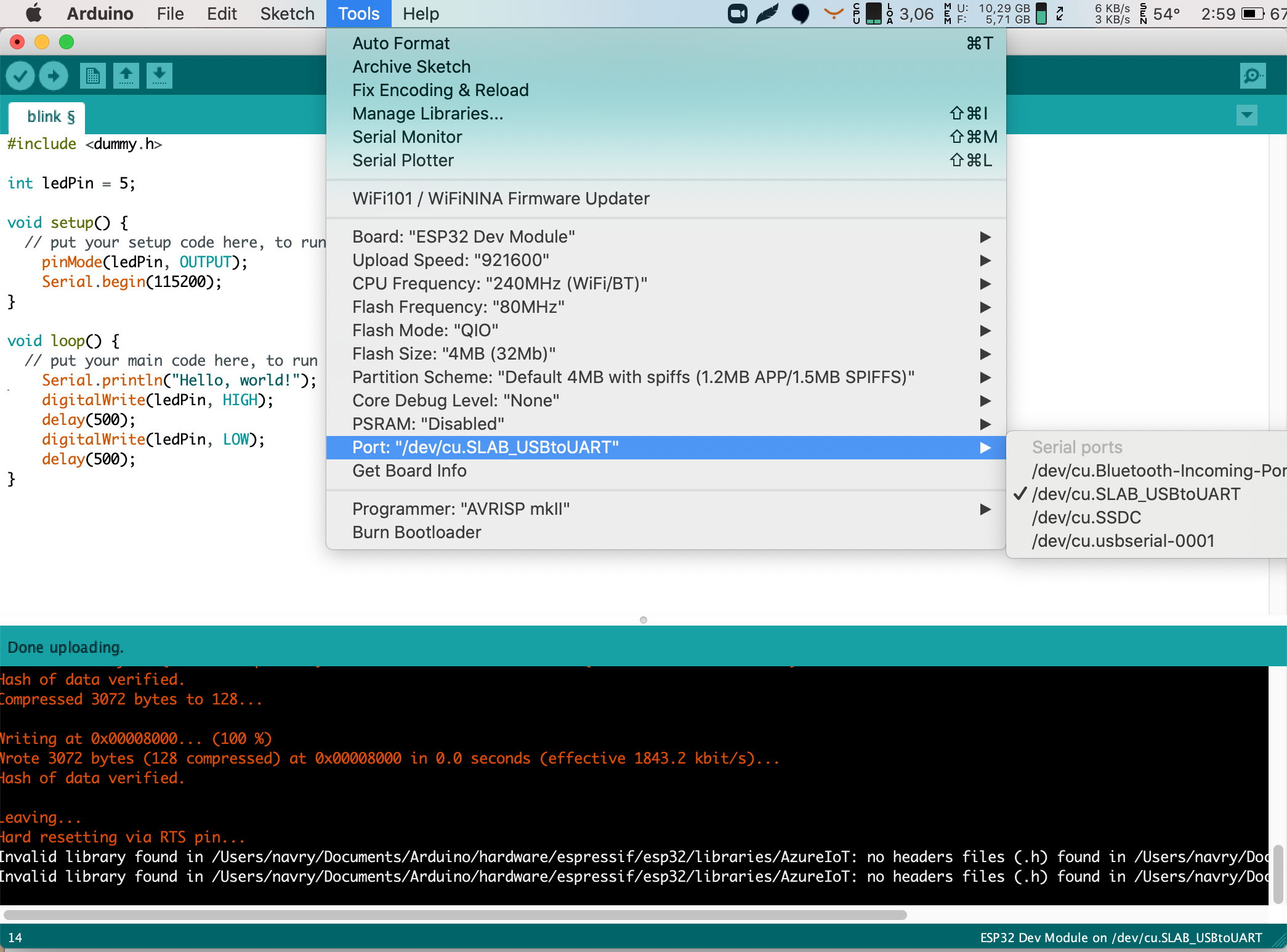This screenshot has width=1287, height=952.
Task: Click the New sketch toolbar icon
Action: click(92, 76)
